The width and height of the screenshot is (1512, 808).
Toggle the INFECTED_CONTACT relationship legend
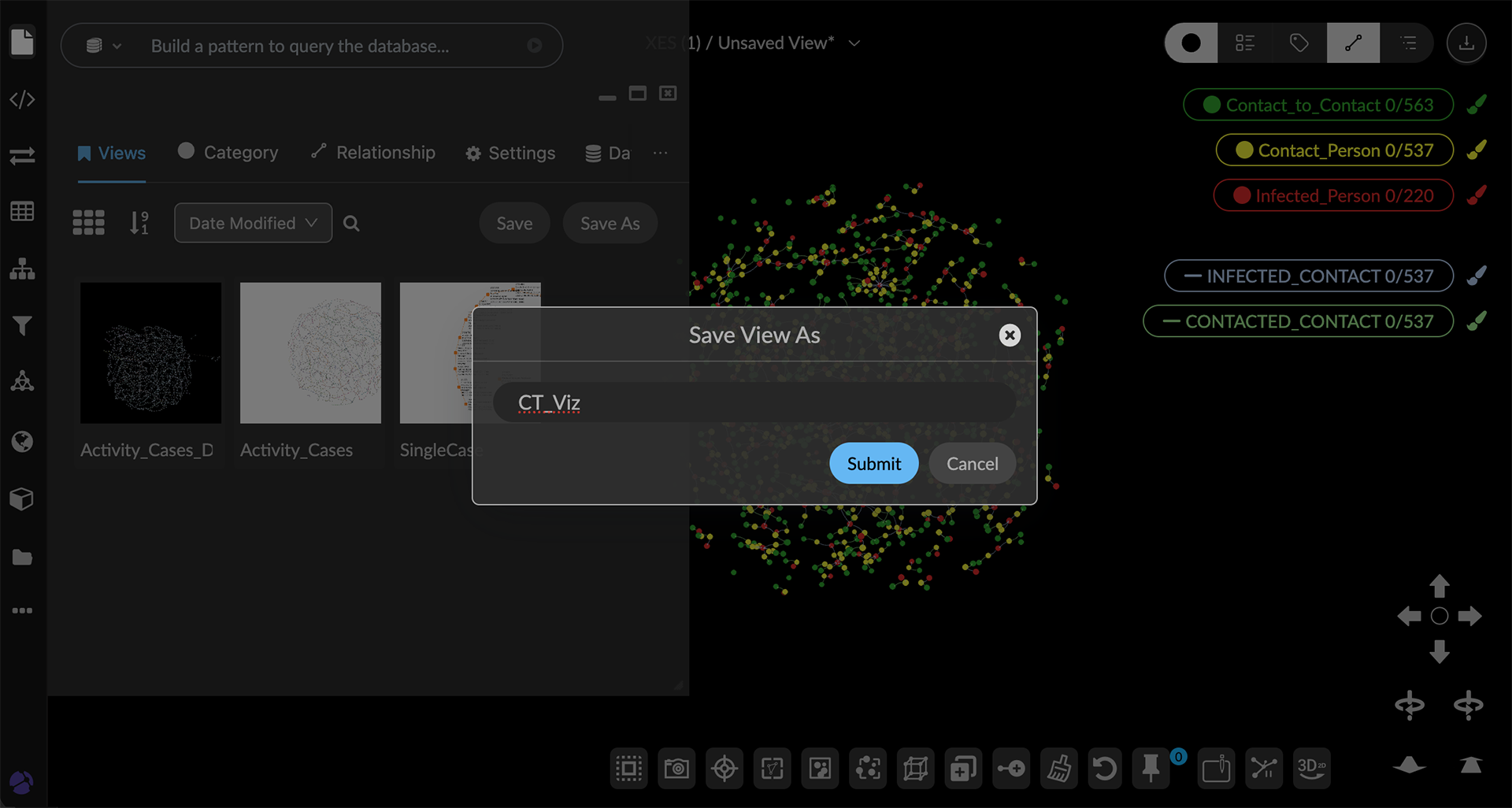1308,276
